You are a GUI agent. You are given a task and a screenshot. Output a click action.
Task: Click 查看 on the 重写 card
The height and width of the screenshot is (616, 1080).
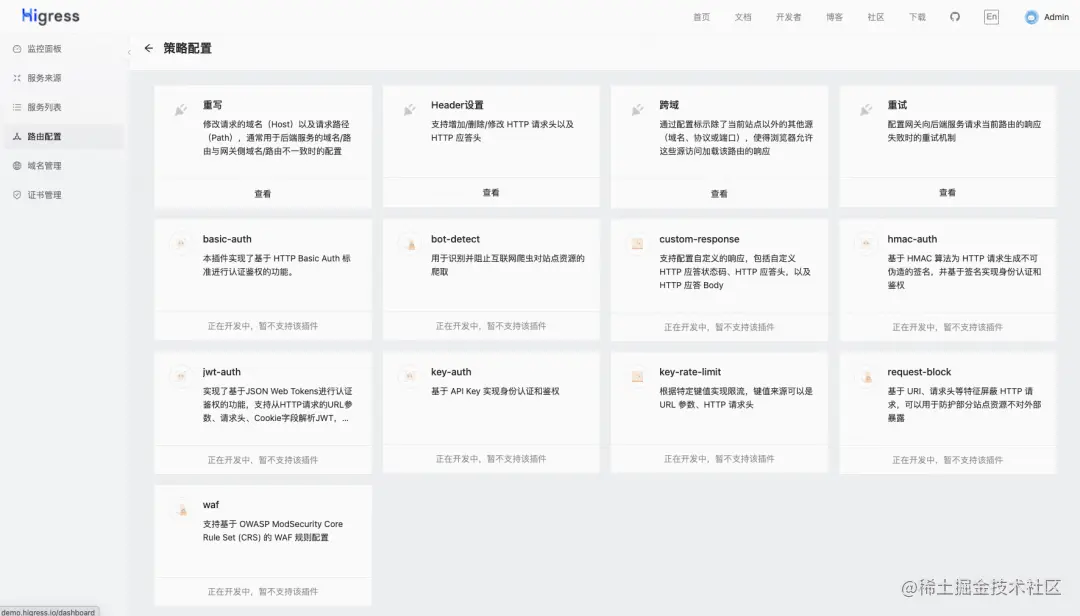pyautogui.click(x=262, y=194)
